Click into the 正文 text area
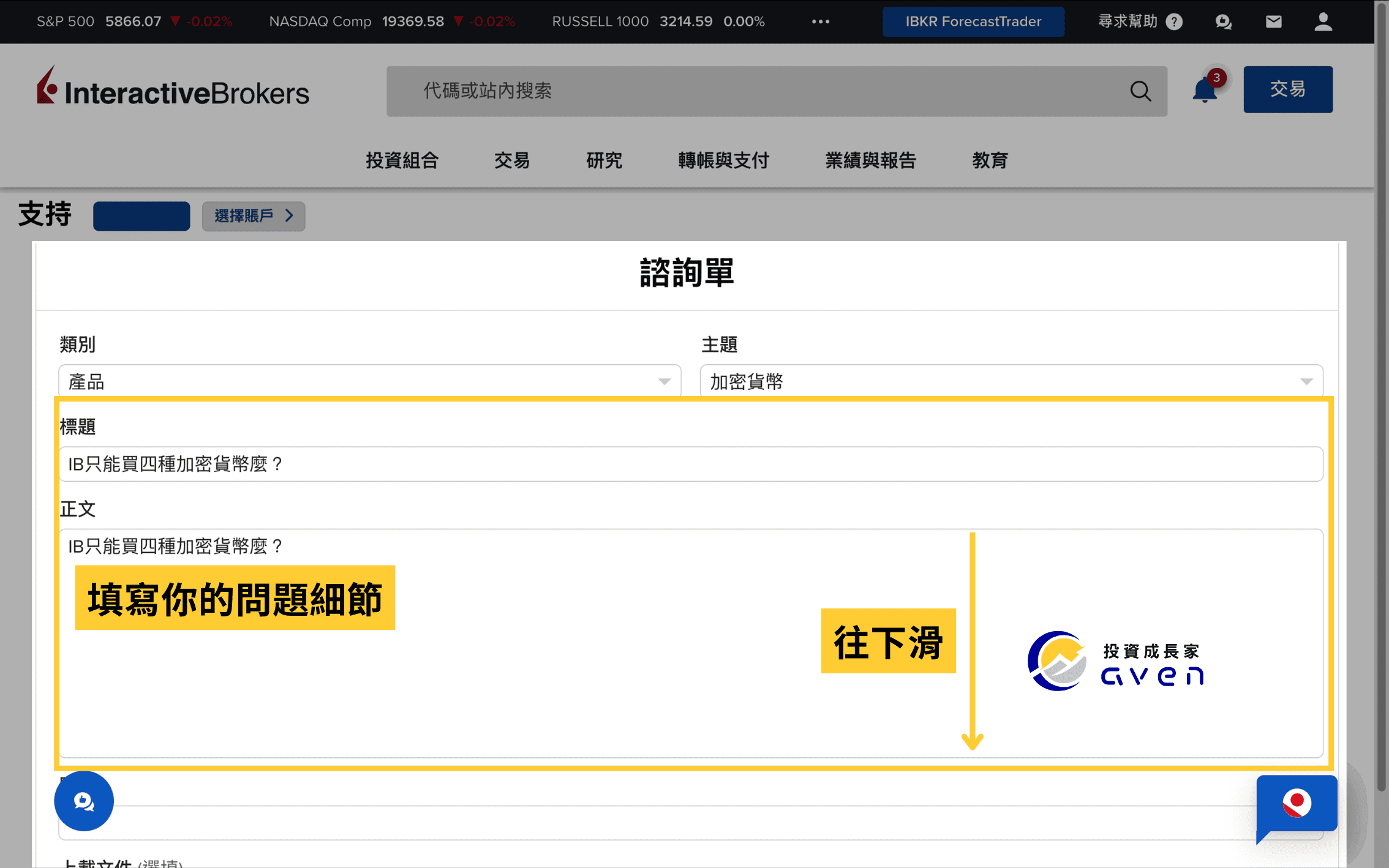Viewport: 1389px width, 868px height. pos(691,643)
